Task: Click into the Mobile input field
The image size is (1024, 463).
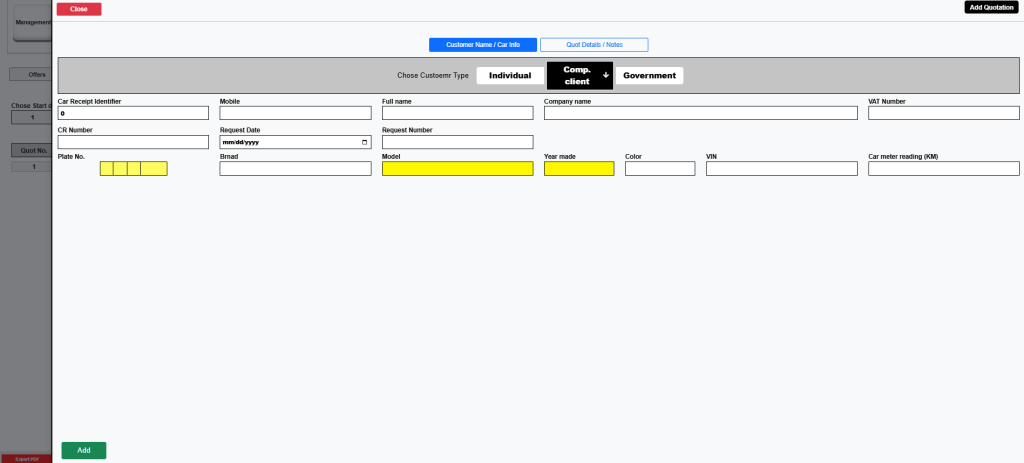Action: click(x=295, y=113)
